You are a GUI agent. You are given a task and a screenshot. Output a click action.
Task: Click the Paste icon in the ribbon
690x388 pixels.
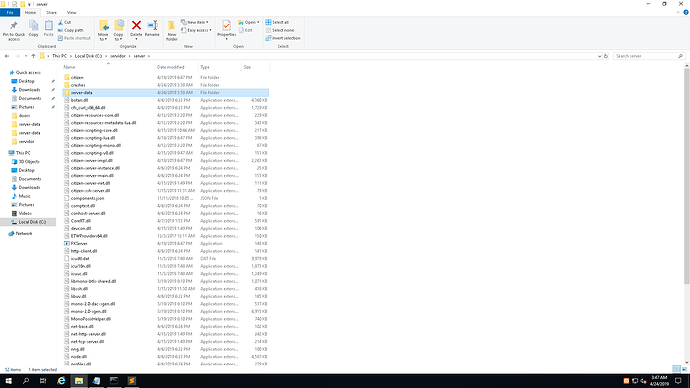(x=48, y=29)
